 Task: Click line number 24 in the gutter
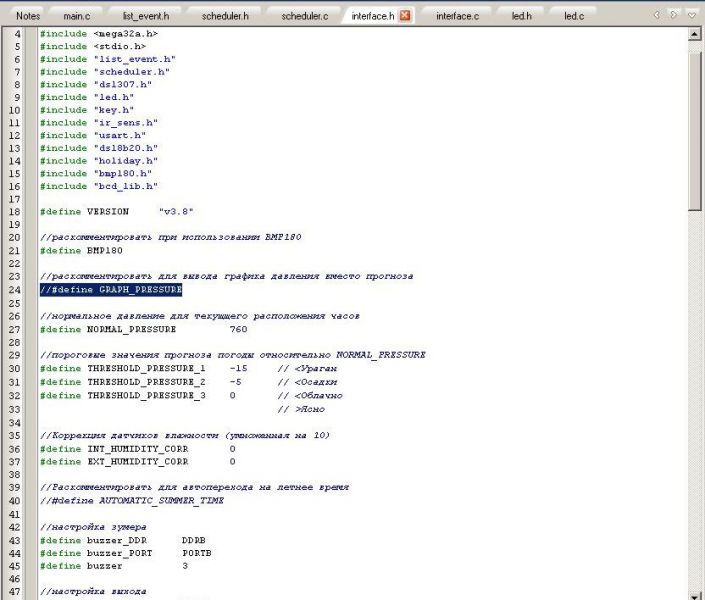[x=16, y=290]
